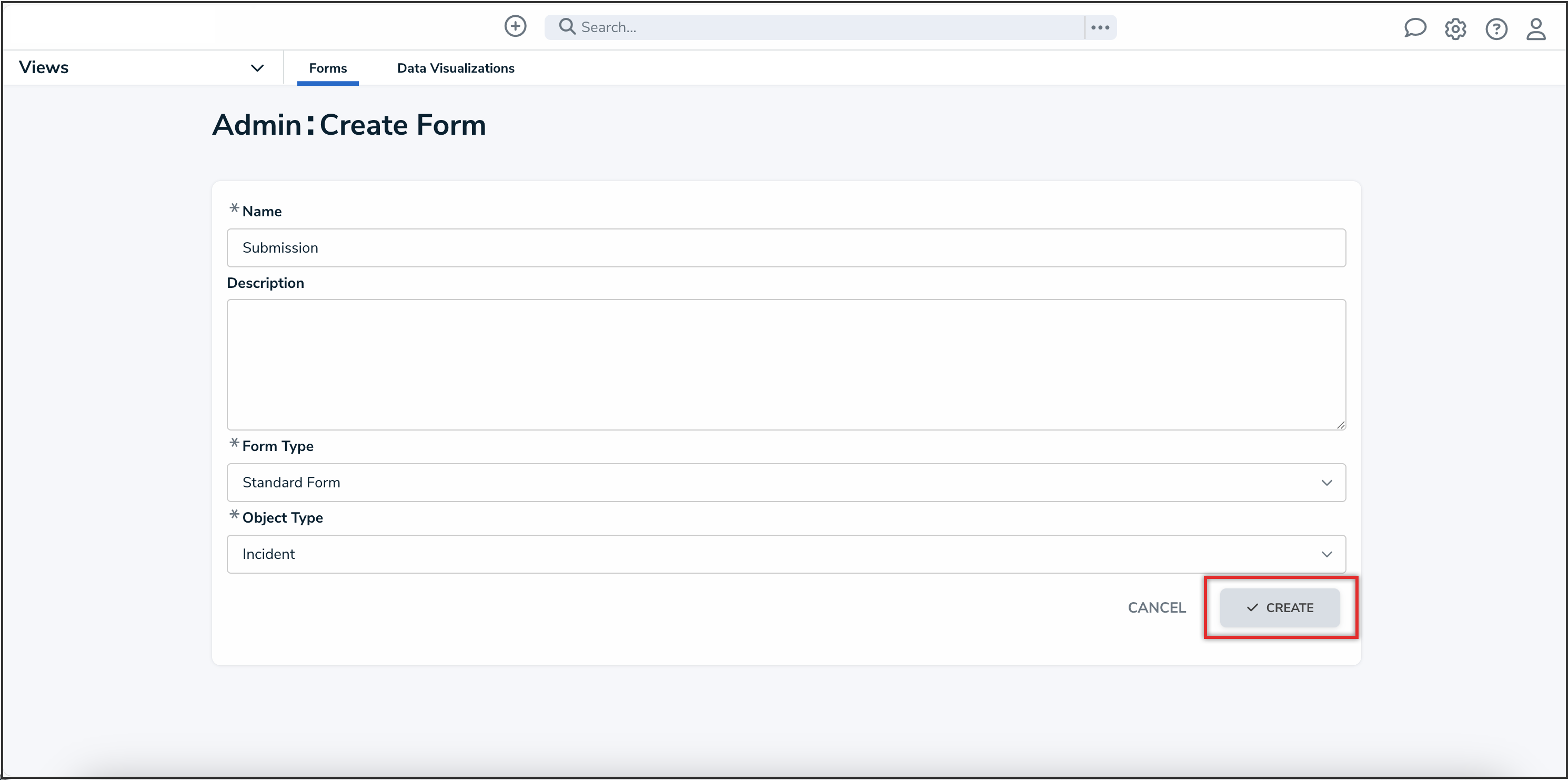The height and width of the screenshot is (780, 1568).
Task: Open the chat messages icon
Action: [1414, 28]
